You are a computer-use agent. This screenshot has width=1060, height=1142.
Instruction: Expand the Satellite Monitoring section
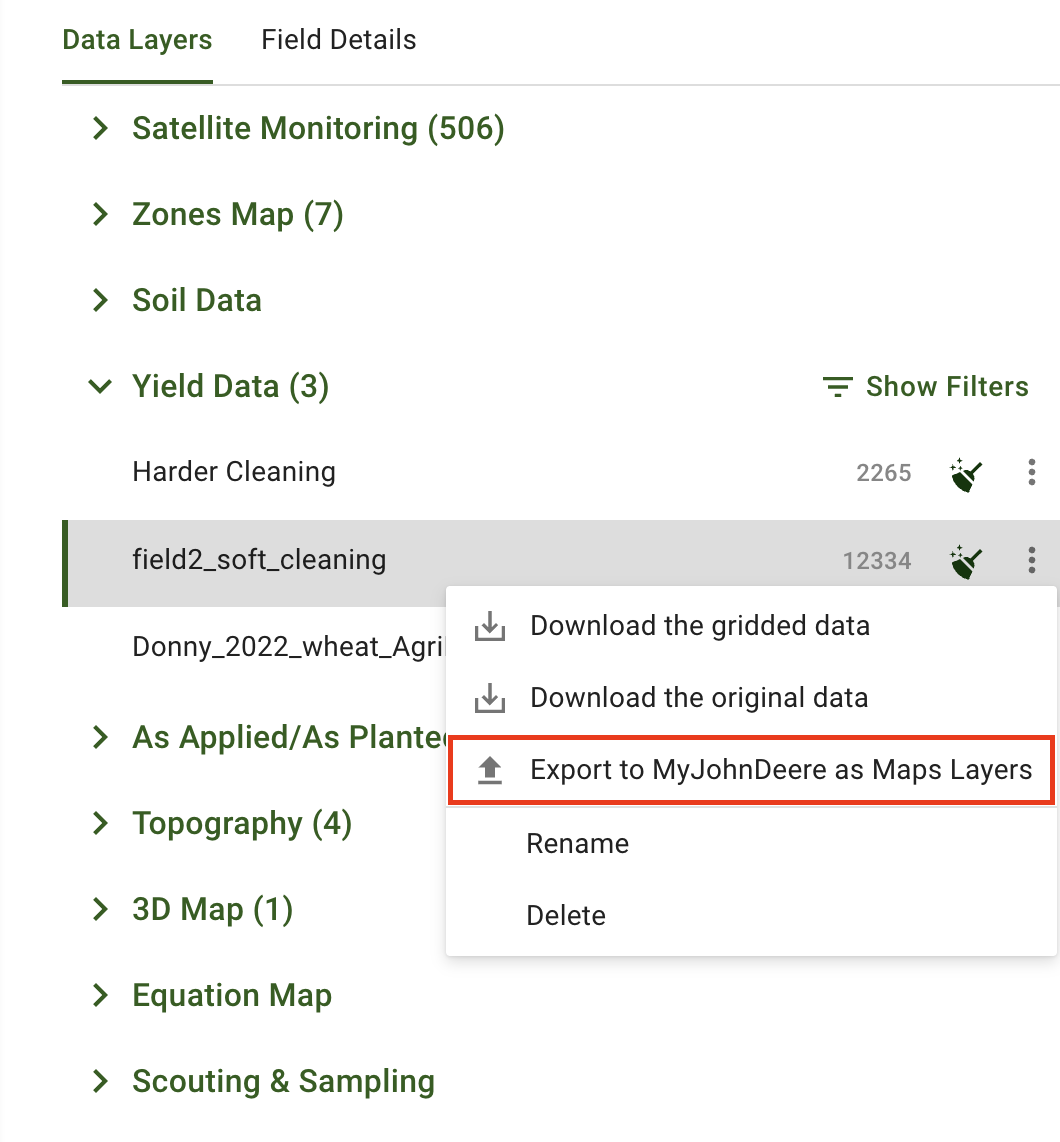pos(100,129)
